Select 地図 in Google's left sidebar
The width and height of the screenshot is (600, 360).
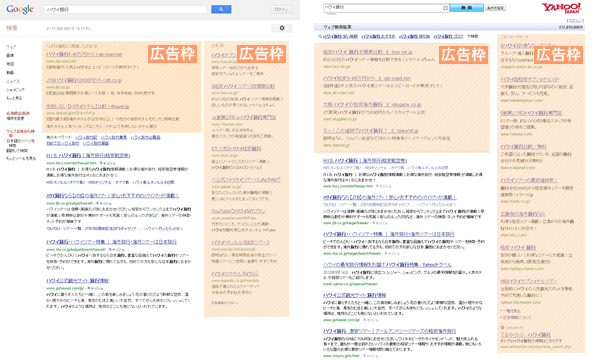(10, 64)
